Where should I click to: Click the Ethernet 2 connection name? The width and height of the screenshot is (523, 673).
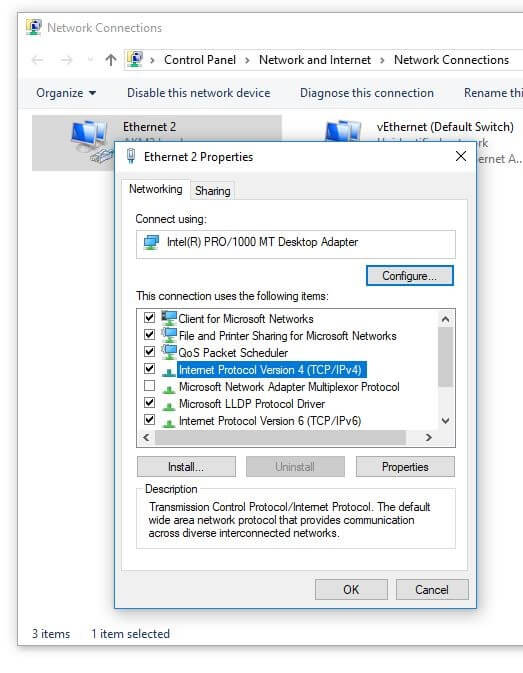click(149, 127)
